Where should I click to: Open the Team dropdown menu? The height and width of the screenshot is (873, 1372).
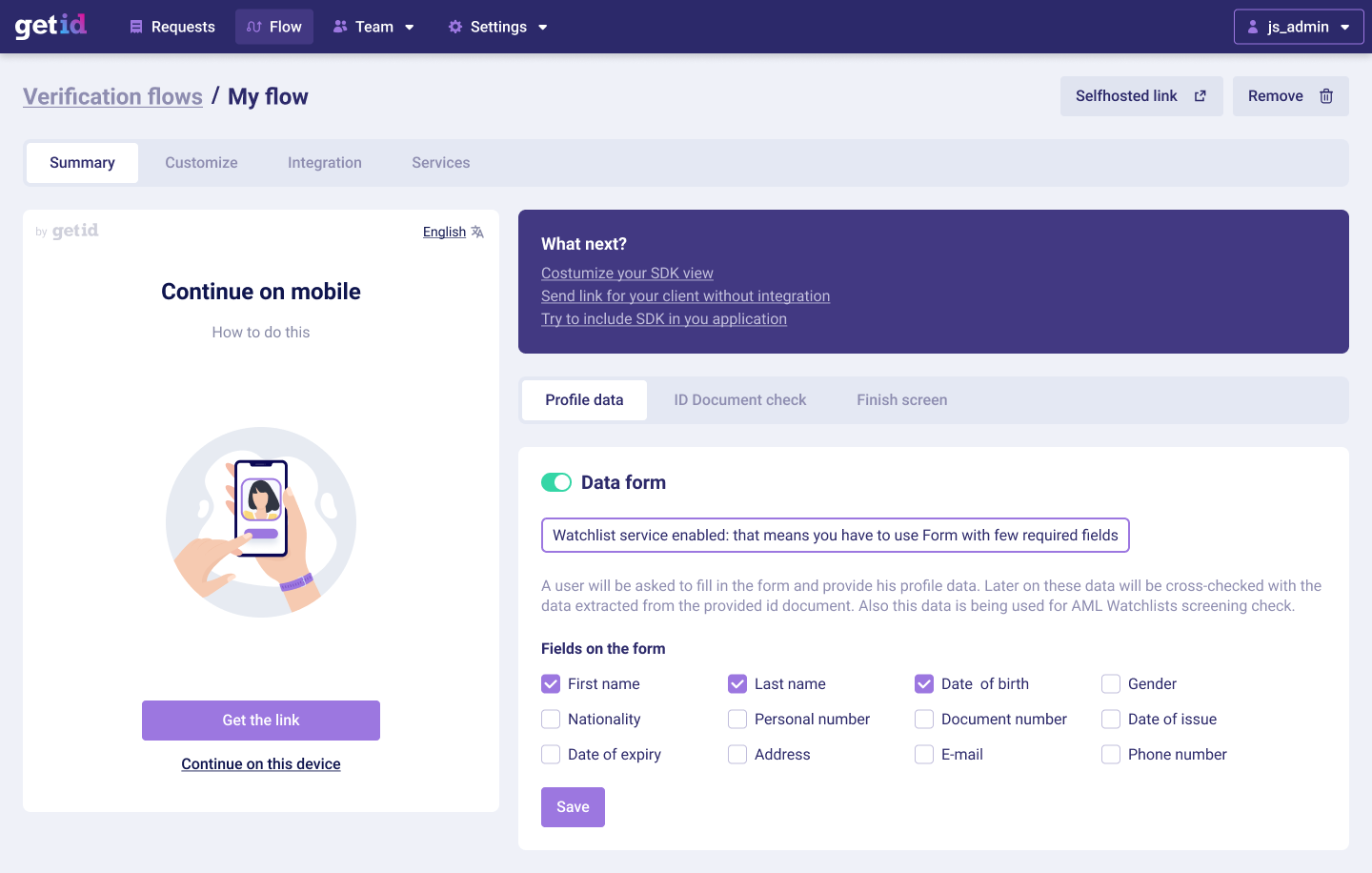410,27
